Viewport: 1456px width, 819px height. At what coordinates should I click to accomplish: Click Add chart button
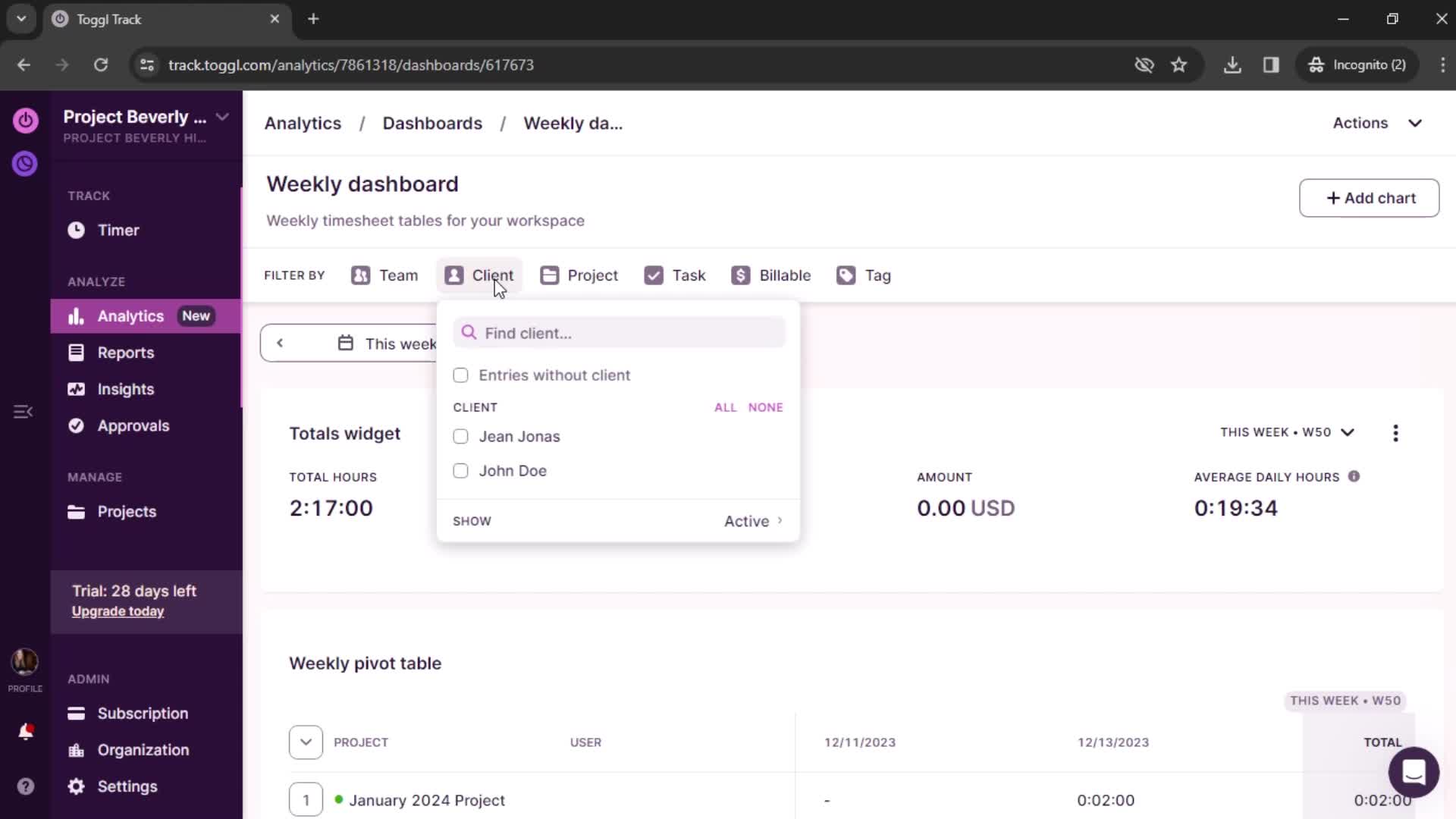click(x=1370, y=198)
